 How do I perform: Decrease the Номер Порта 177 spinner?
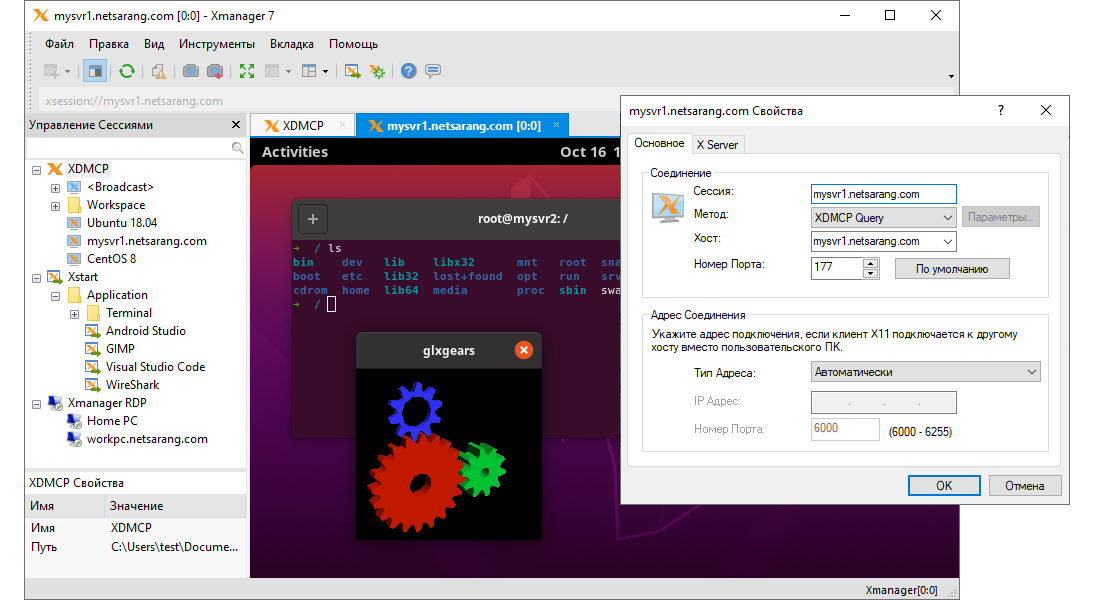(871, 274)
